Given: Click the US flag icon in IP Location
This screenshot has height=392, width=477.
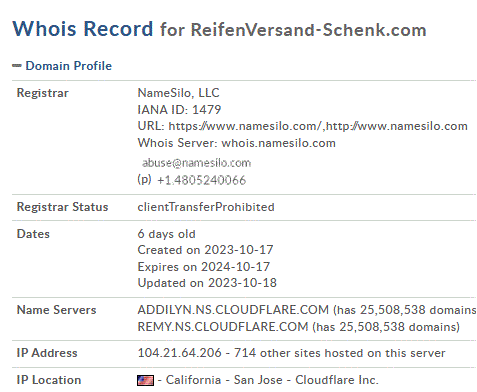Looking at the screenshot, I should coord(145,380).
